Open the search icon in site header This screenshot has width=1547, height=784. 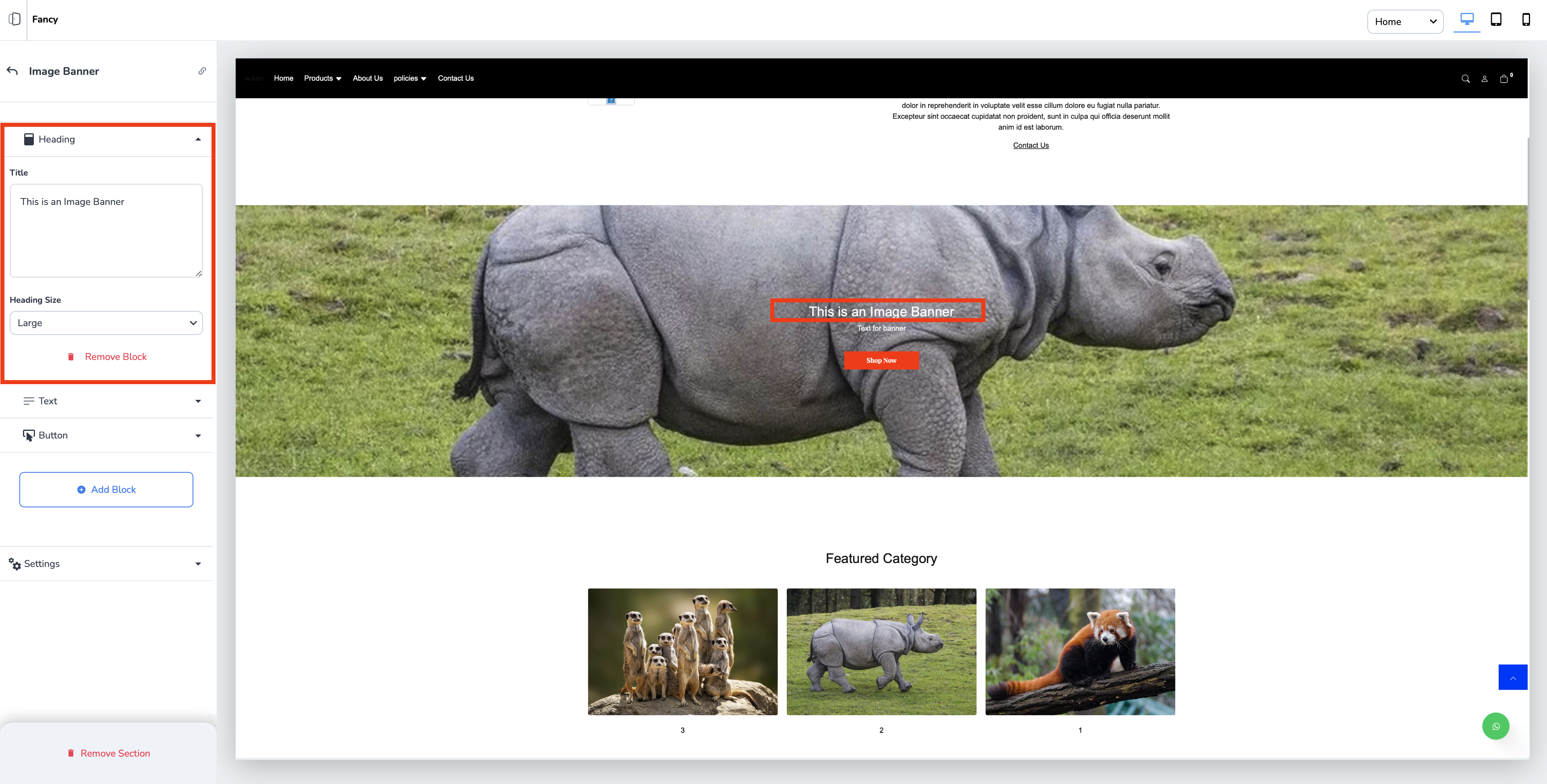(x=1465, y=79)
